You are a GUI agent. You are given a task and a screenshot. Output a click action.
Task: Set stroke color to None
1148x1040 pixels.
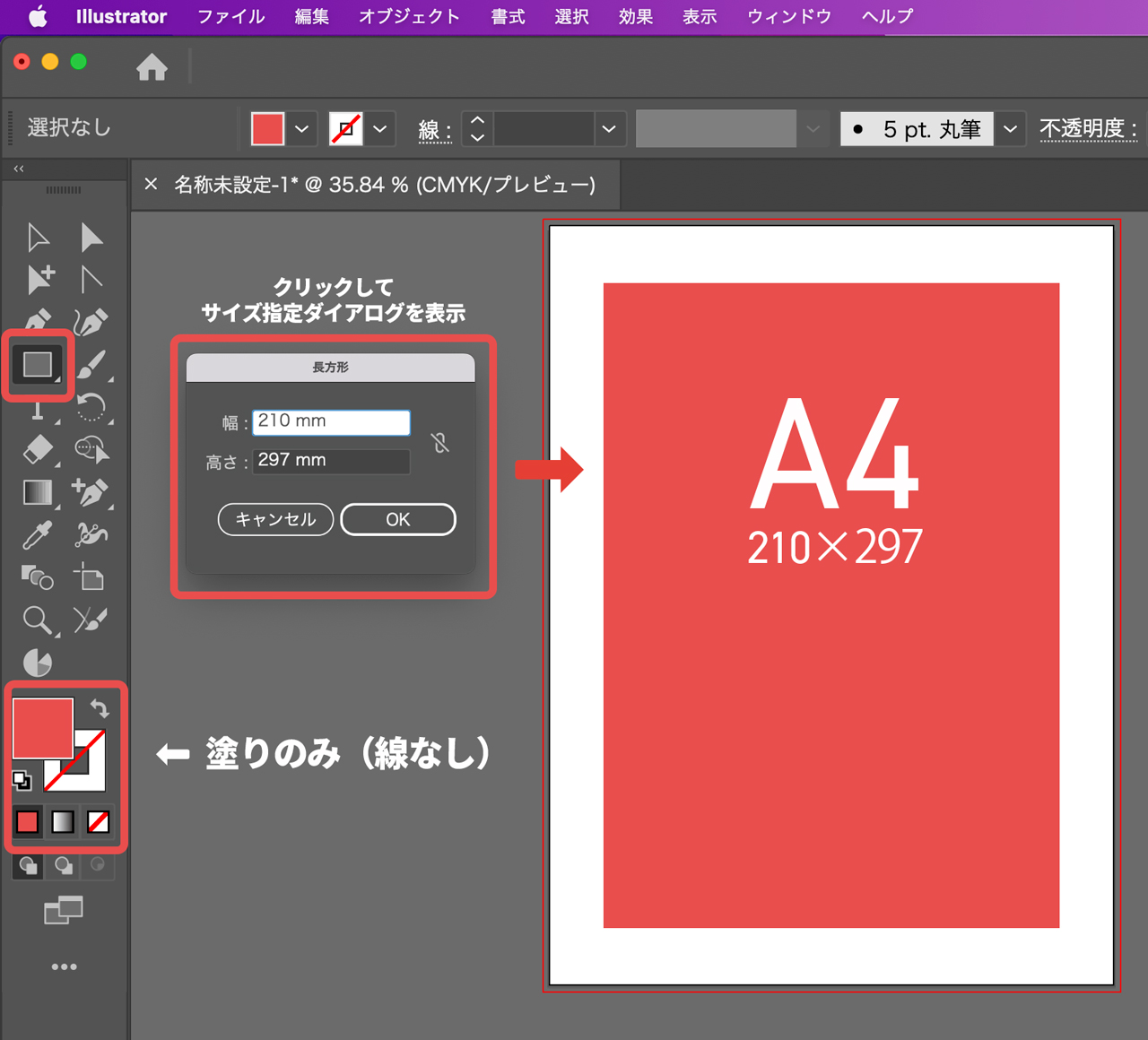coord(97,821)
